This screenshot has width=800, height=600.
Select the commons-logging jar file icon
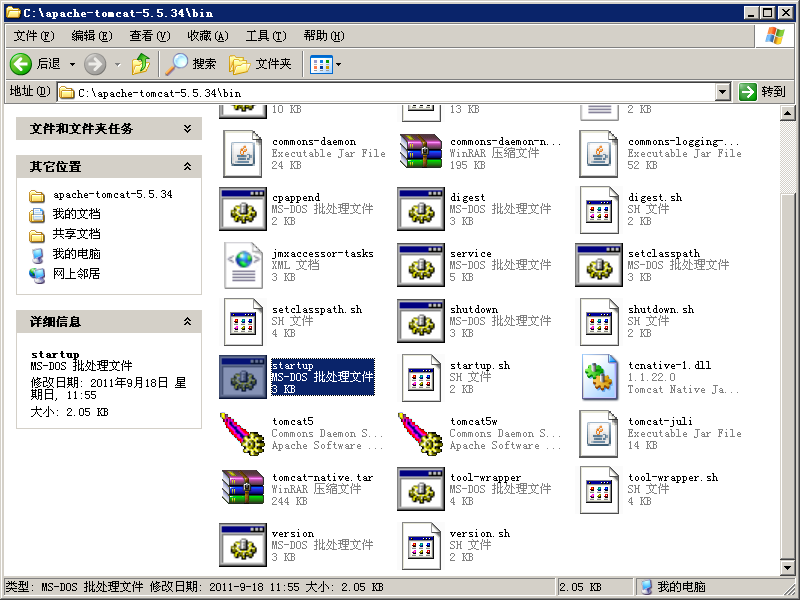coord(599,154)
